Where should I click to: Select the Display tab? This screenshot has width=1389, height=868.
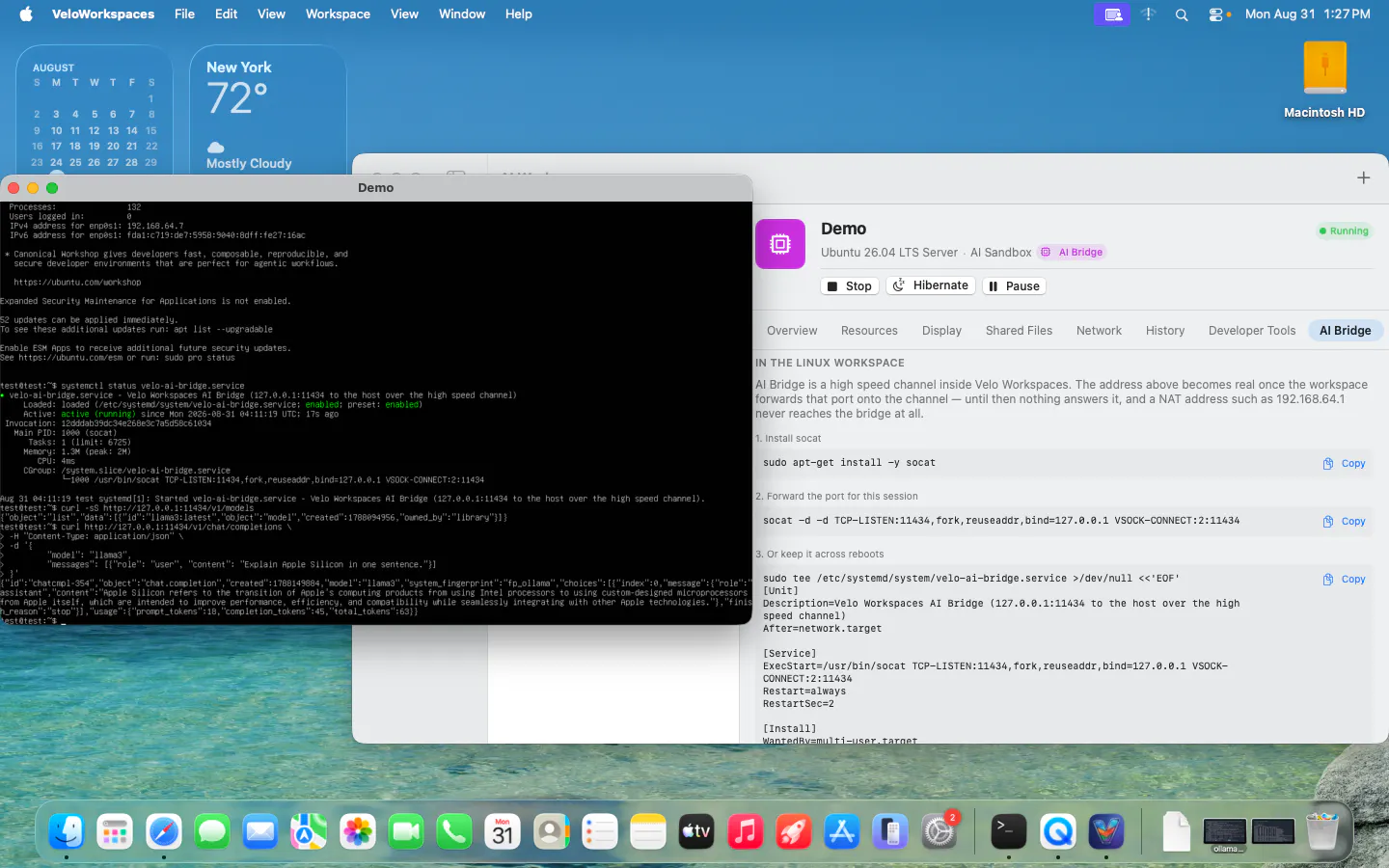941,331
